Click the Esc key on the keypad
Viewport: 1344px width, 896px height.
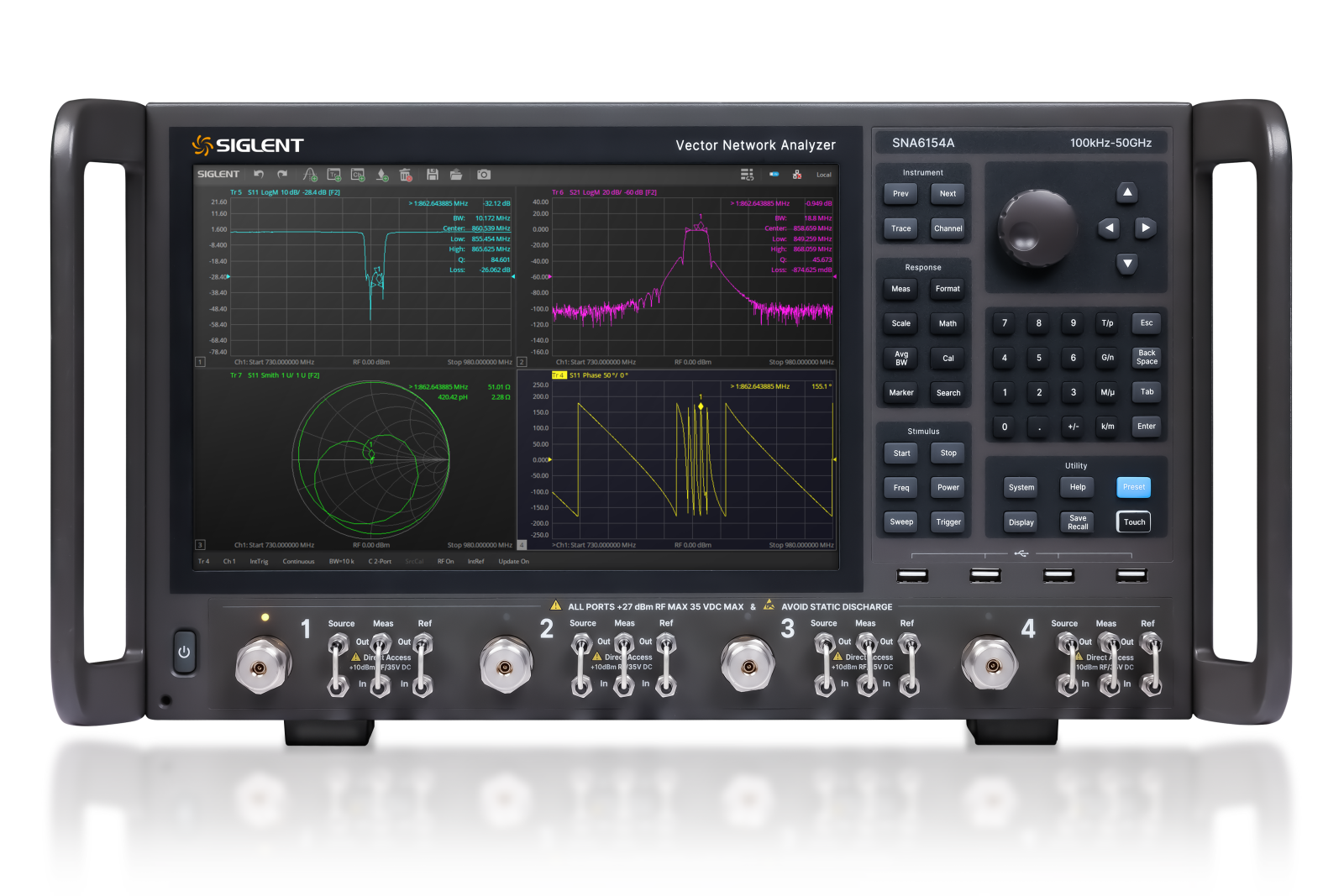click(x=1147, y=323)
